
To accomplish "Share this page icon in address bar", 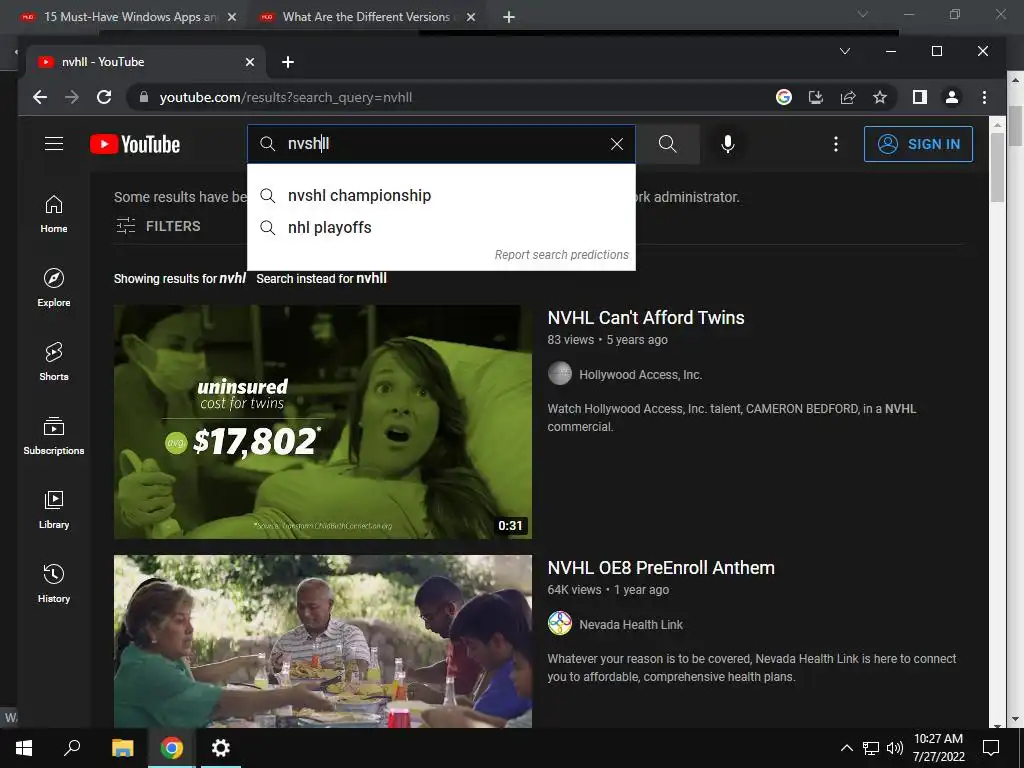I will [x=848, y=97].
